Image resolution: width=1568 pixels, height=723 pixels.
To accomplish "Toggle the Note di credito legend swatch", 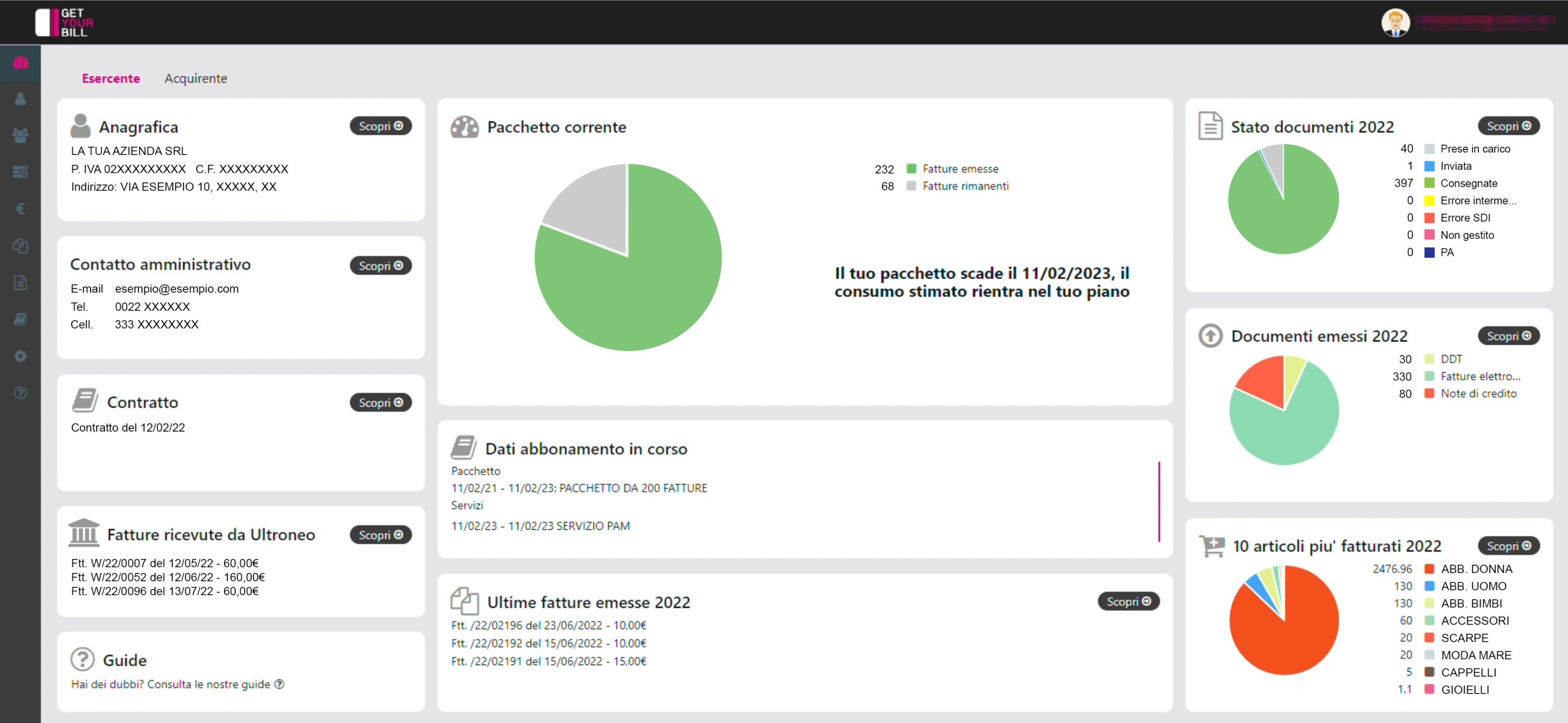I will tap(1430, 393).
